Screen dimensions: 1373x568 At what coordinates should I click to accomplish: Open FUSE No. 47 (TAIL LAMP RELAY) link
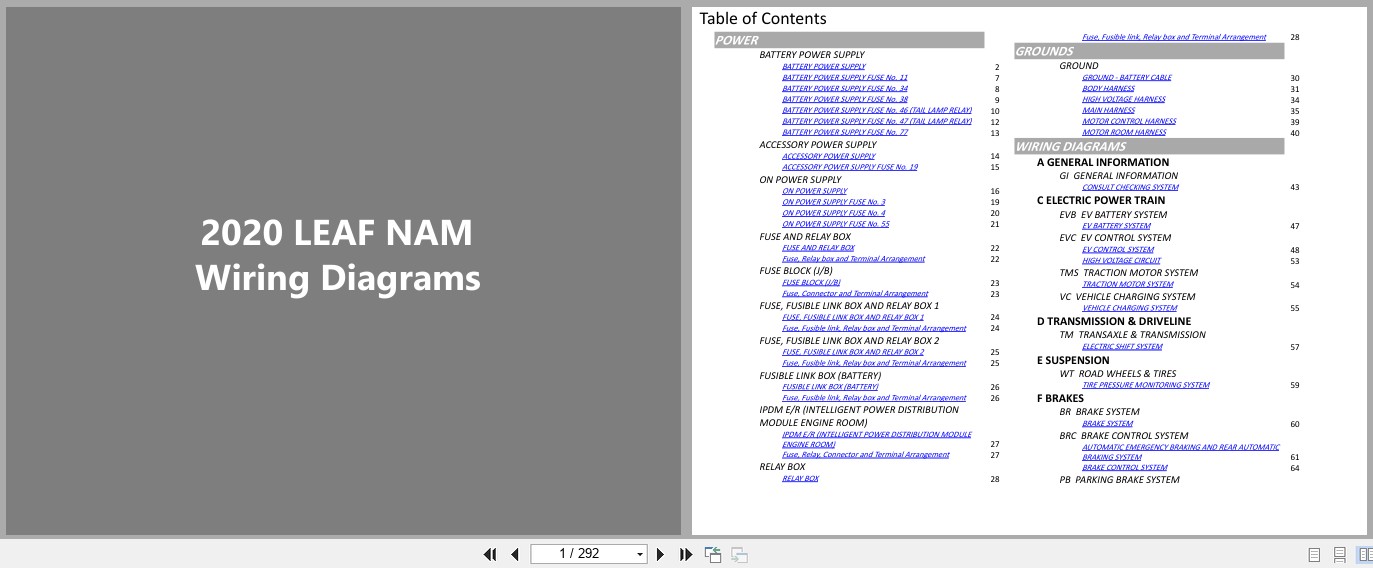click(x=877, y=121)
